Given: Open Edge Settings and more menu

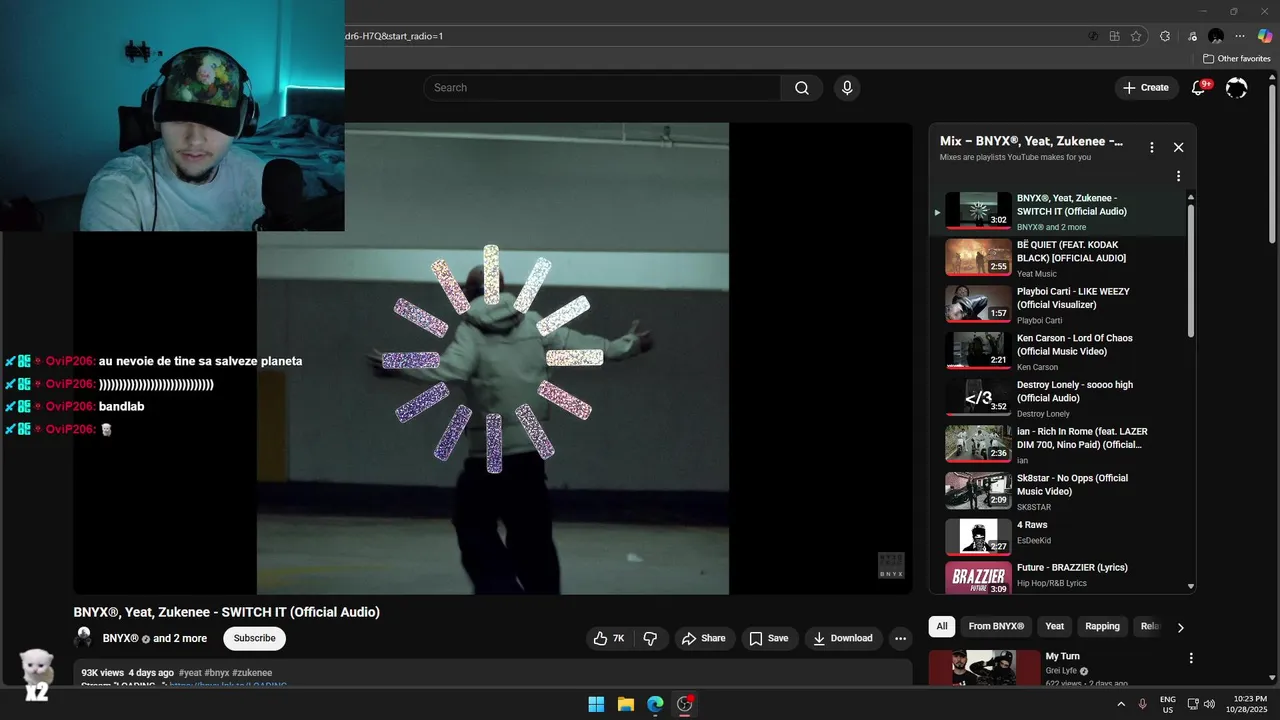Looking at the screenshot, I should [x=1240, y=36].
